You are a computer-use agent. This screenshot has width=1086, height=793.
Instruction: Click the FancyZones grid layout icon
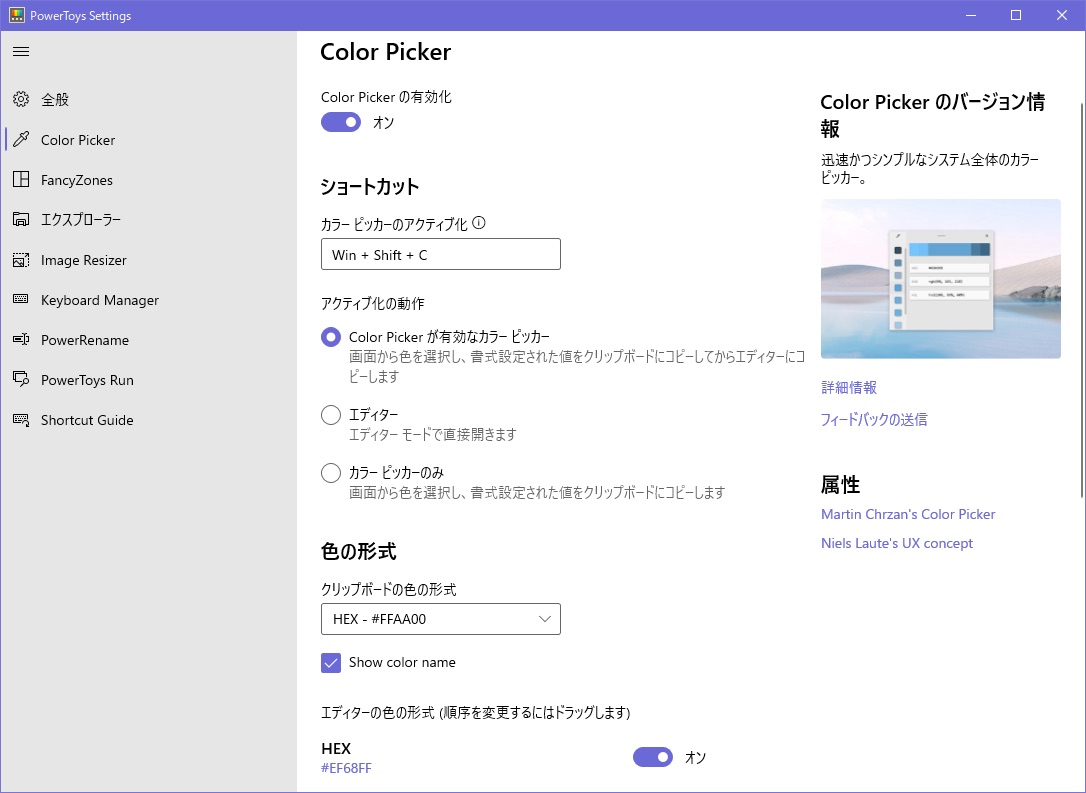[x=21, y=179]
